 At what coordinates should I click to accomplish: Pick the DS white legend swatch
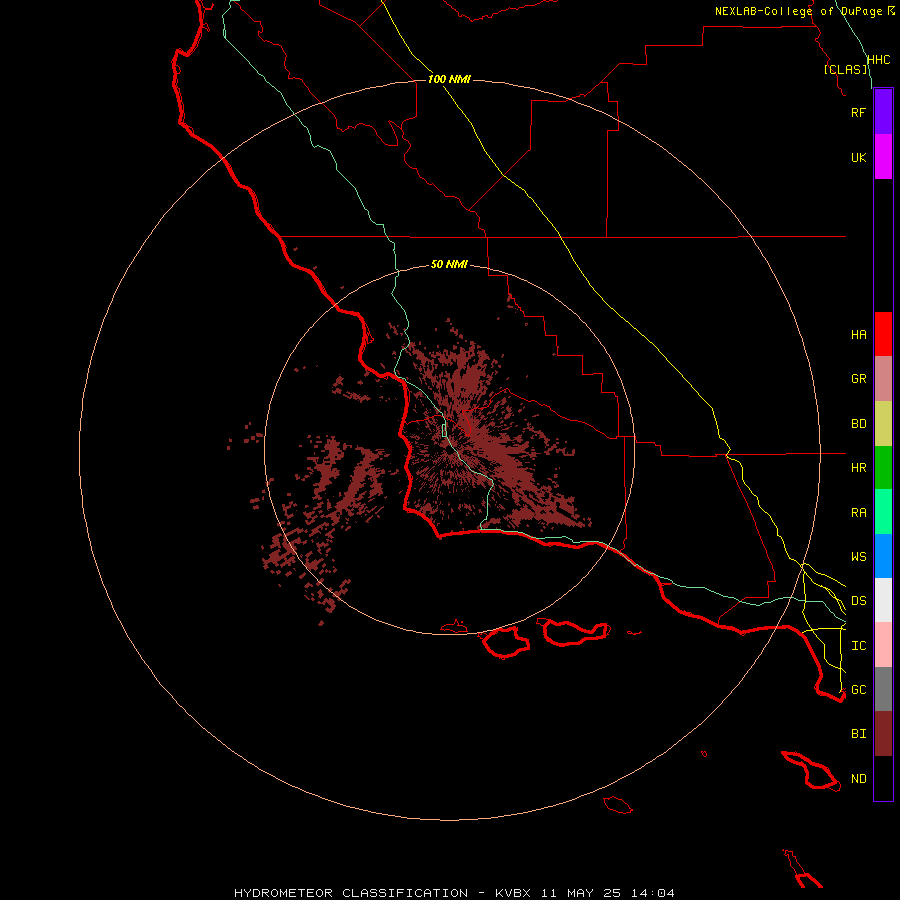(x=883, y=600)
